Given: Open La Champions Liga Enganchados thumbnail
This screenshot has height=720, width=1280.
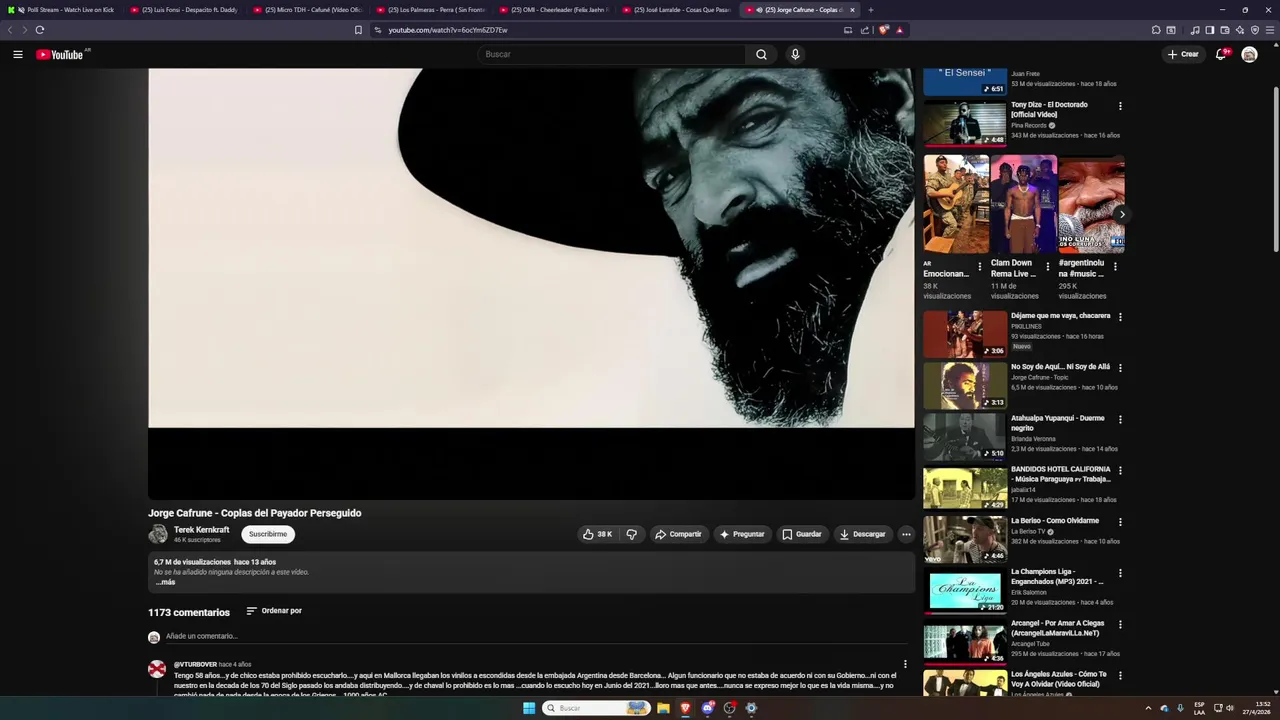Looking at the screenshot, I should pos(964,590).
